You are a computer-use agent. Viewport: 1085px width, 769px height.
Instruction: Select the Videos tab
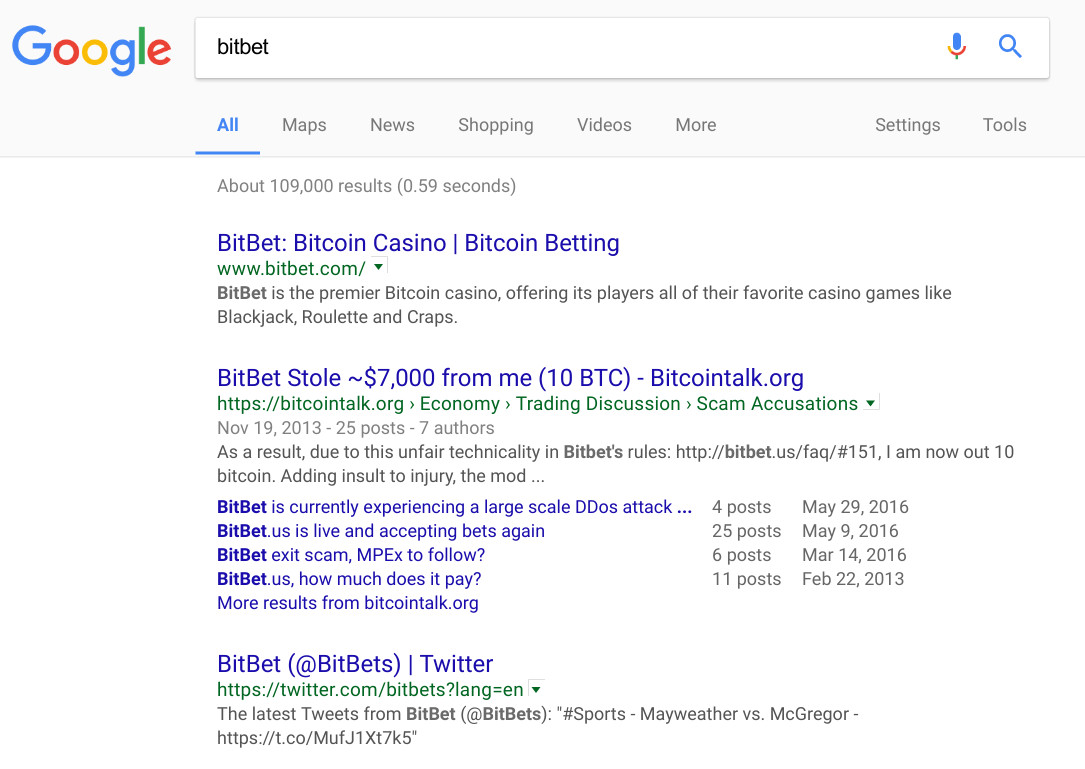[x=604, y=125]
